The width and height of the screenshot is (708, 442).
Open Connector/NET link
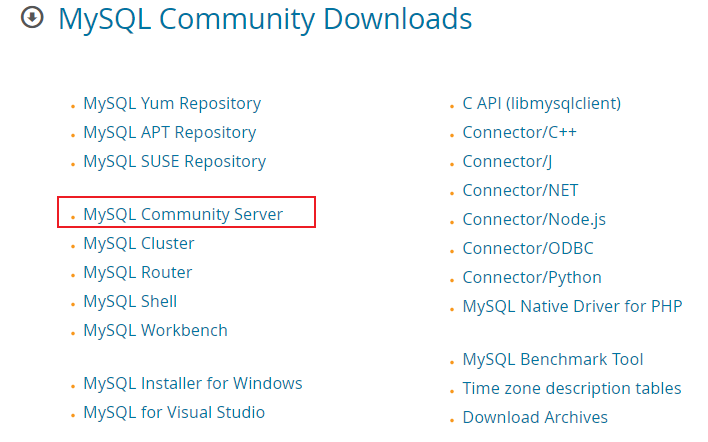520,191
